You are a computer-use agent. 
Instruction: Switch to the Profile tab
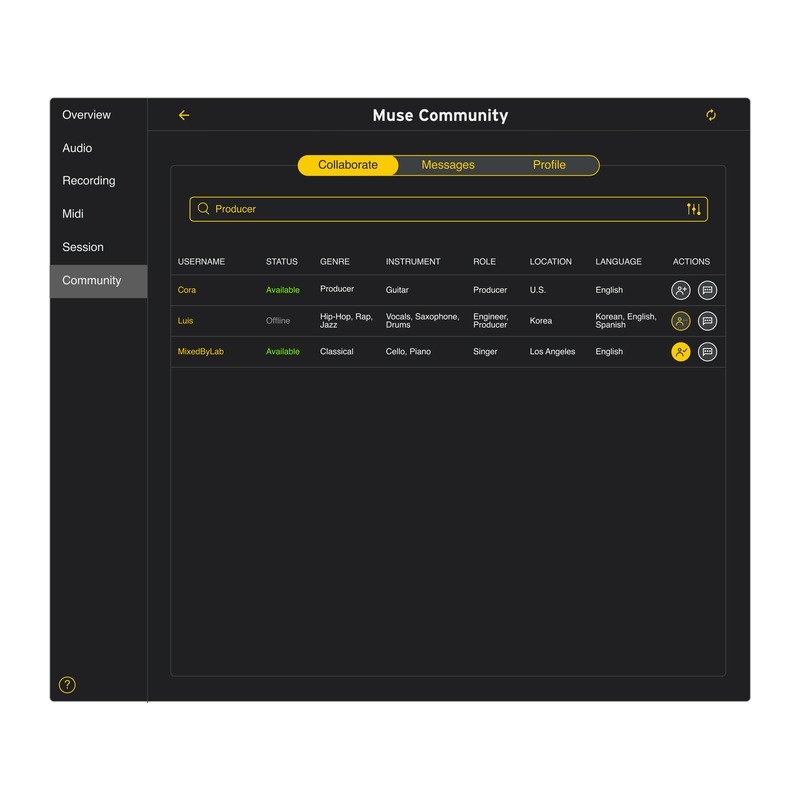point(549,165)
